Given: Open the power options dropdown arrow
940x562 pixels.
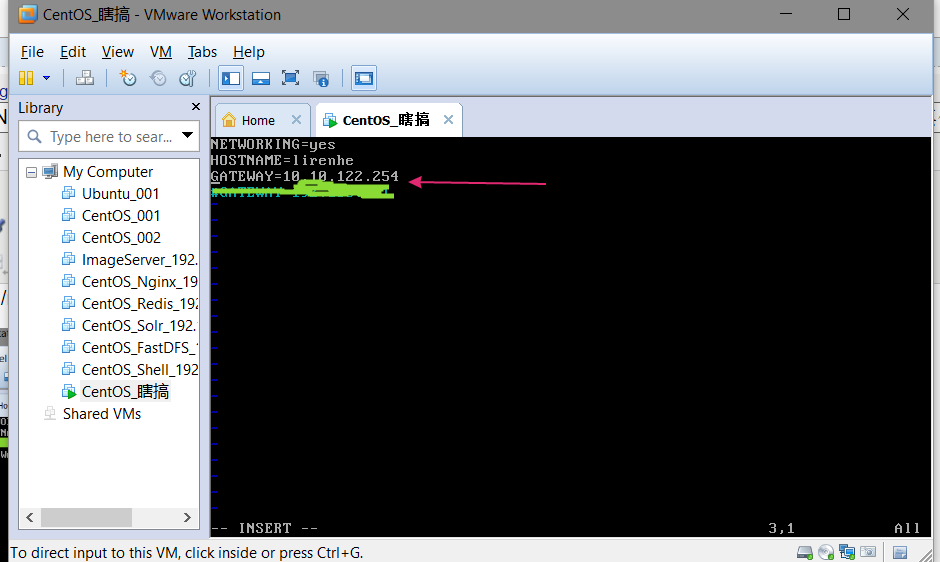Looking at the screenshot, I should [46, 78].
